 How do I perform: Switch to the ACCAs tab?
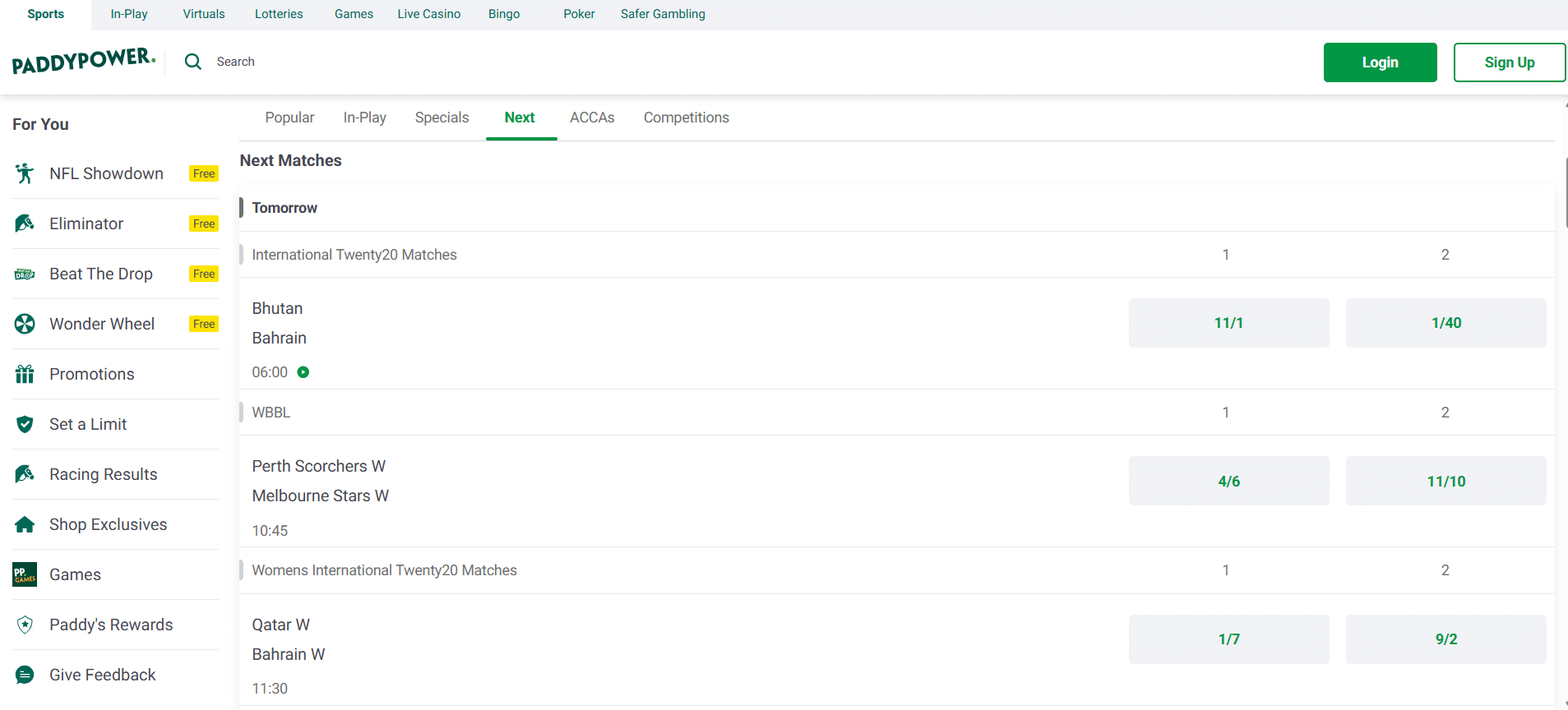[x=592, y=118]
